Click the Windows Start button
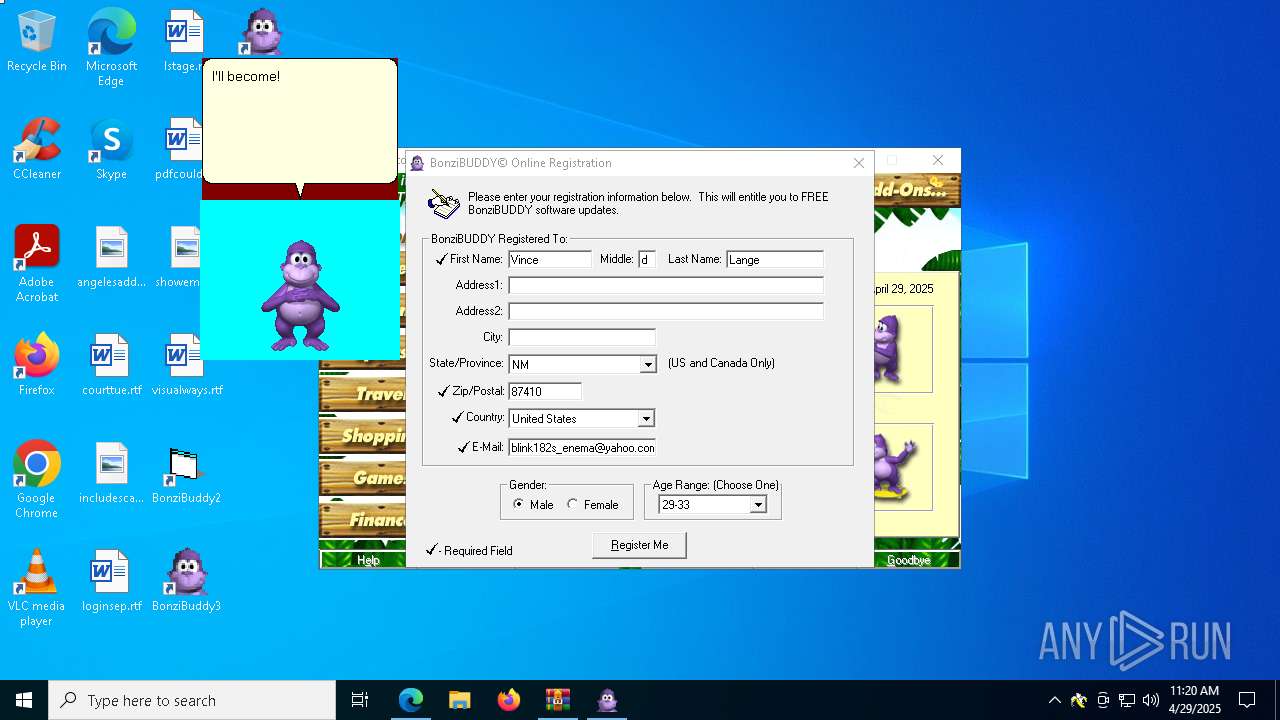The width and height of the screenshot is (1280, 720). (x=24, y=700)
